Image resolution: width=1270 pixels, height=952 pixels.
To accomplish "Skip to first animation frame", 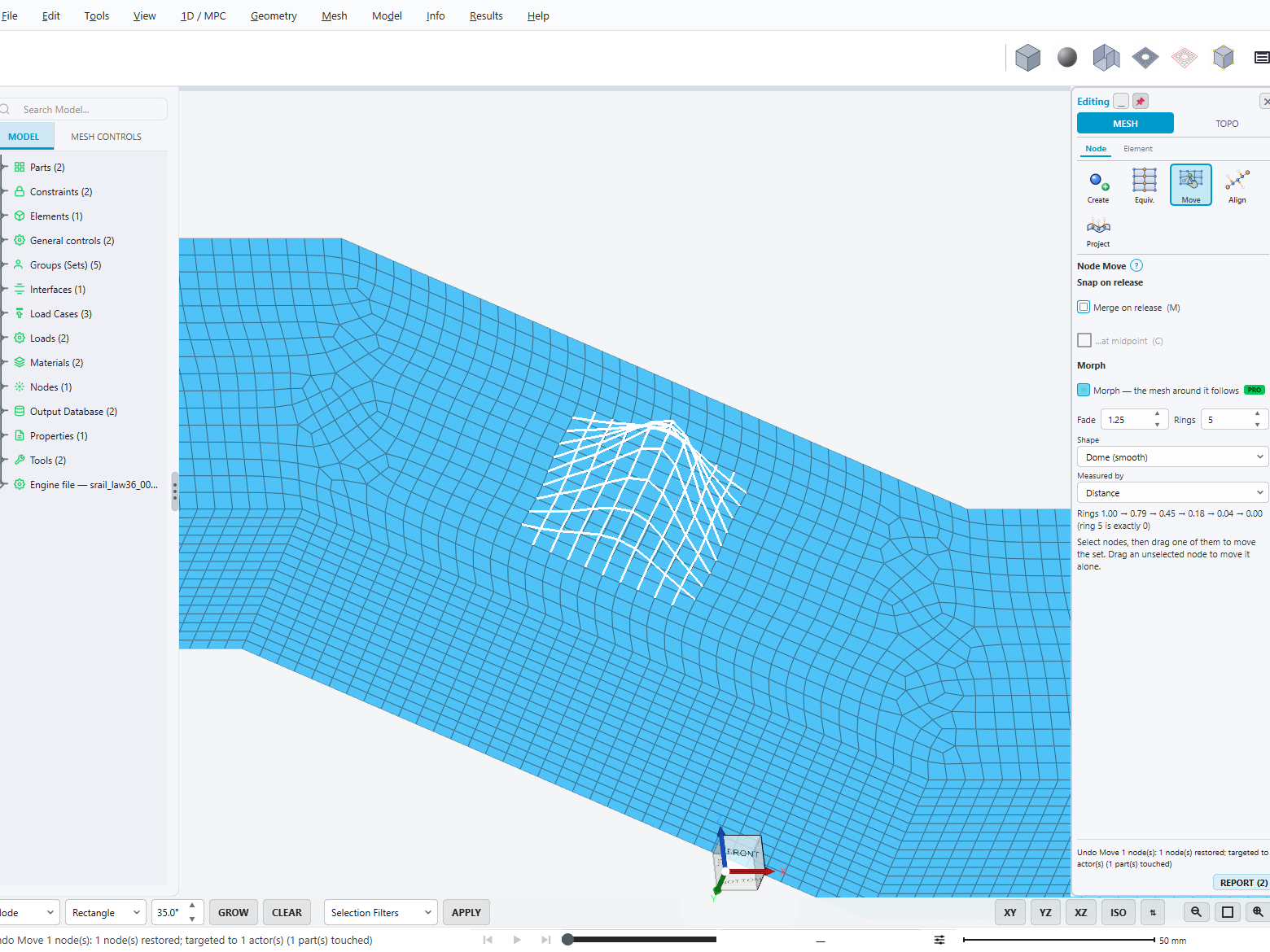I will (x=488, y=940).
